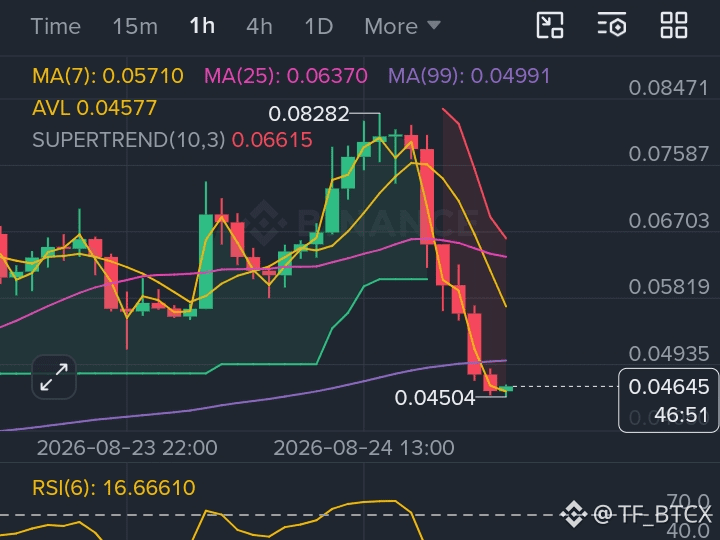The width and height of the screenshot is (720, 540).
Task: Click the RSI(6): 16.66610 label
Action: tap(114, 488)
